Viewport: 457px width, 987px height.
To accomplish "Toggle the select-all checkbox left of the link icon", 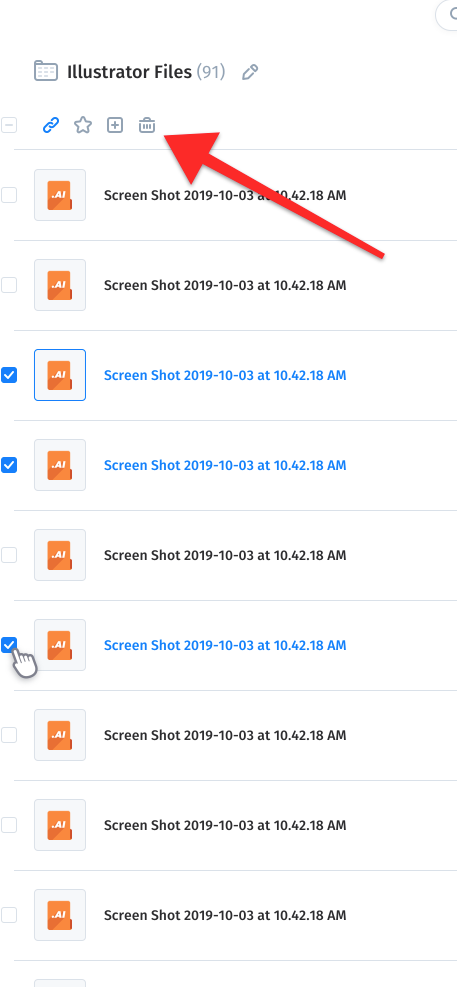I will point(9,125).
